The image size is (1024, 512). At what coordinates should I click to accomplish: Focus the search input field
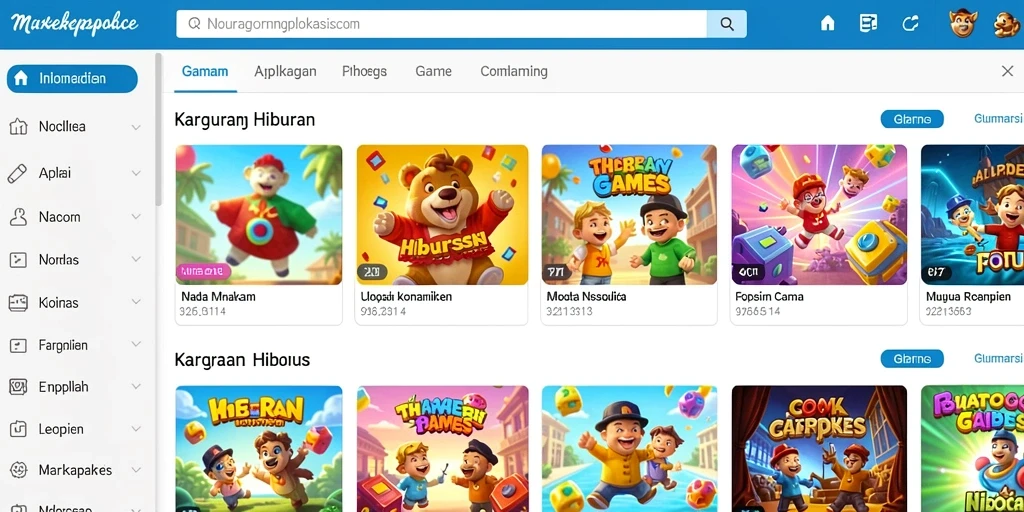tap(442, 24)
